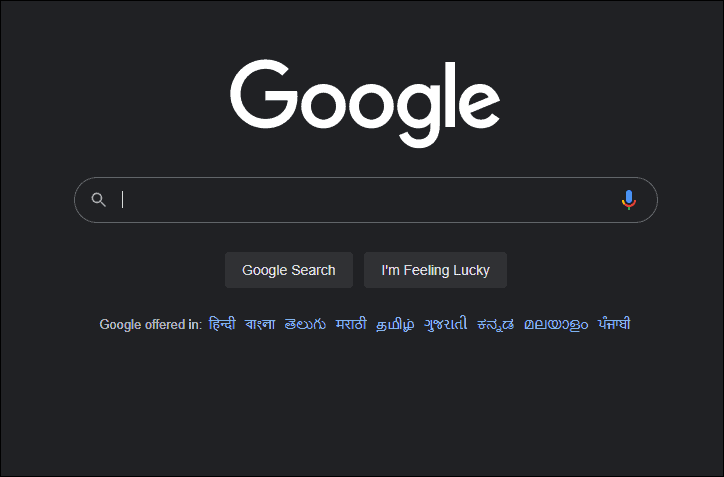Select the Marathi (मराठी) language link

[x=351, y=324]
